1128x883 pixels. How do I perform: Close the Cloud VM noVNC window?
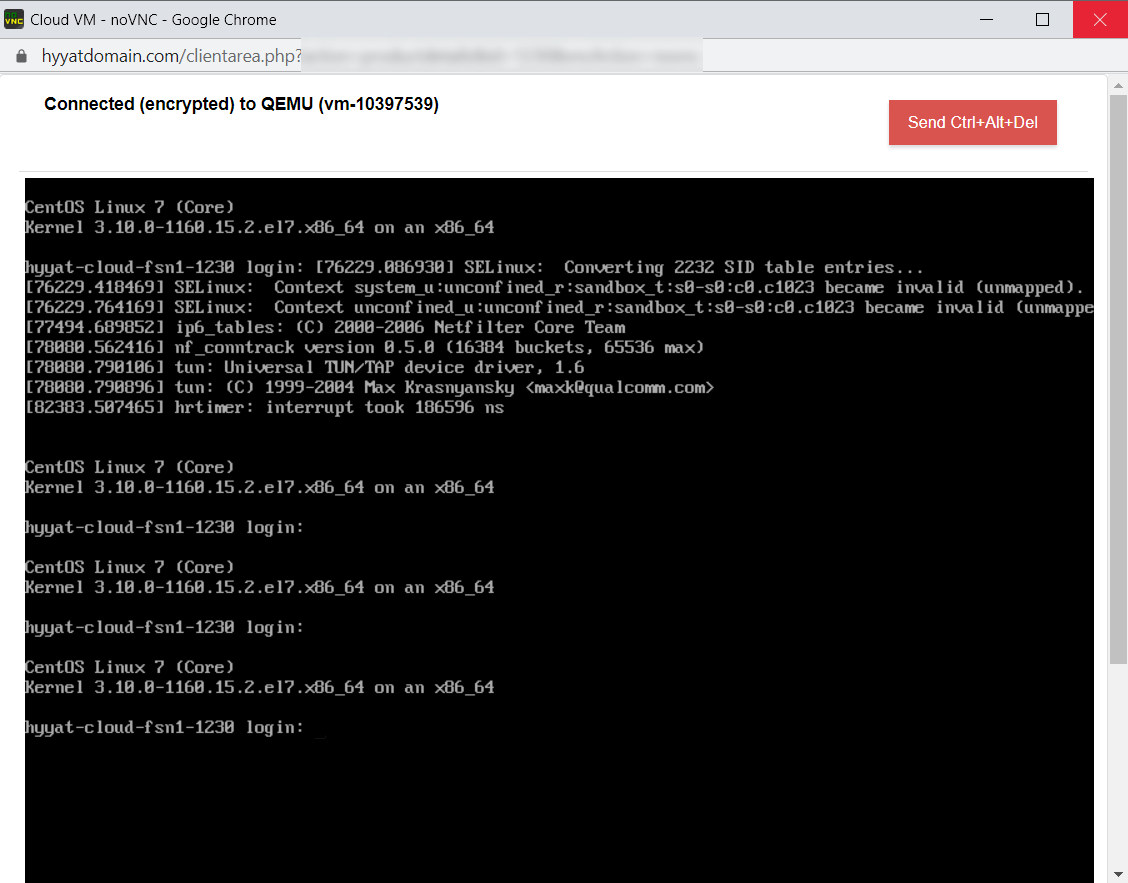(x=1100, y=19)
